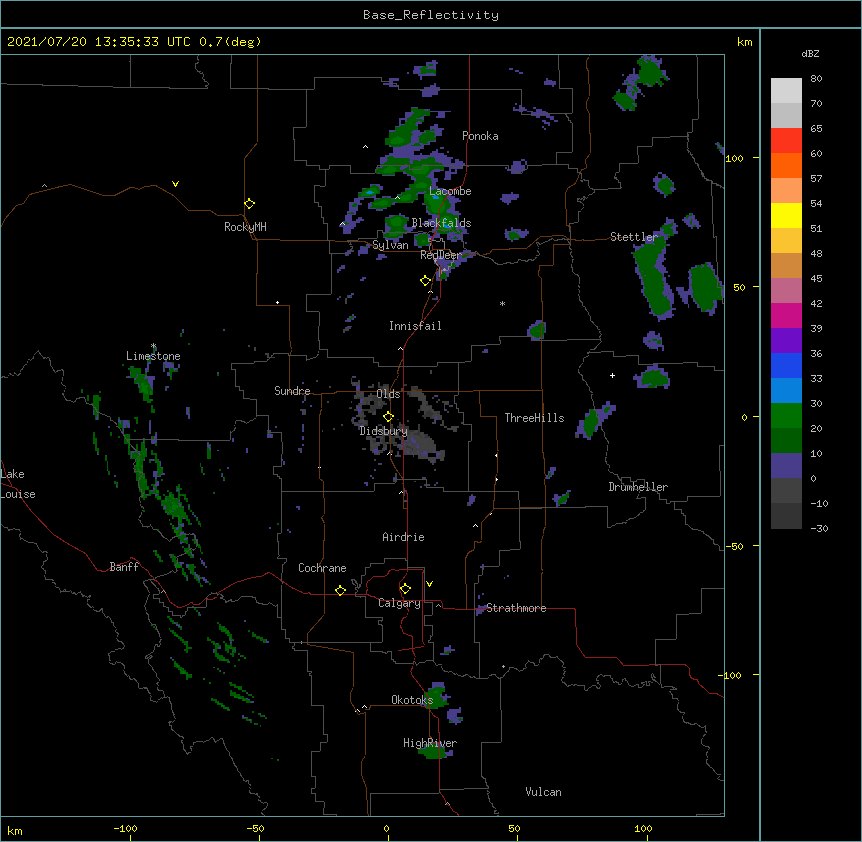The image size is (862, 842).
Task: Click the Banff town label
Action: click(124, 567)
